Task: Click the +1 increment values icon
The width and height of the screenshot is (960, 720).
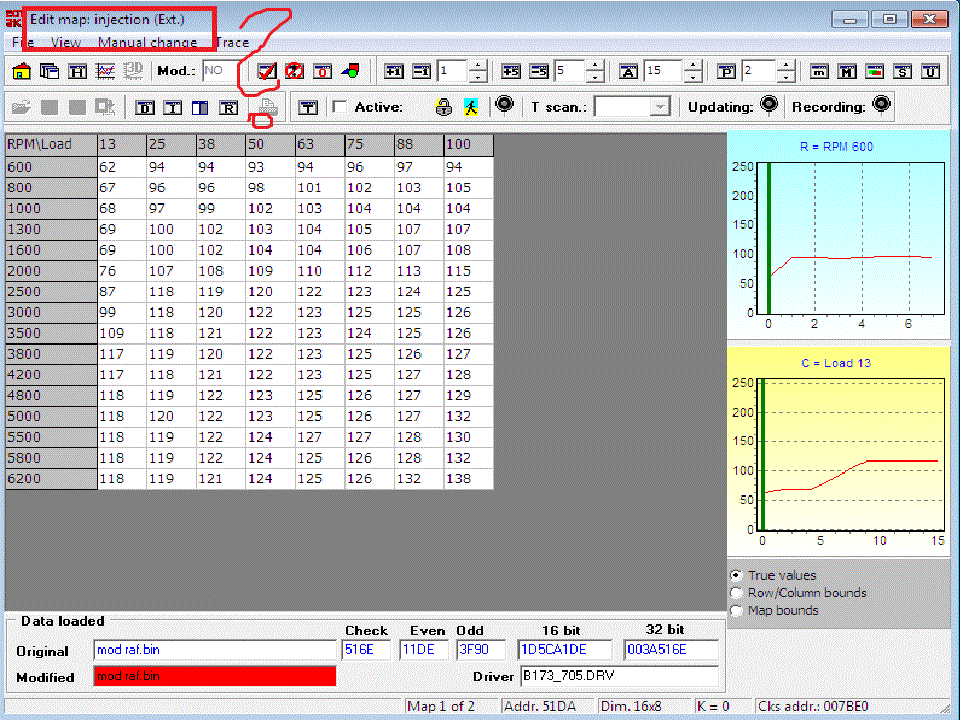Action: tap(394, 71)
